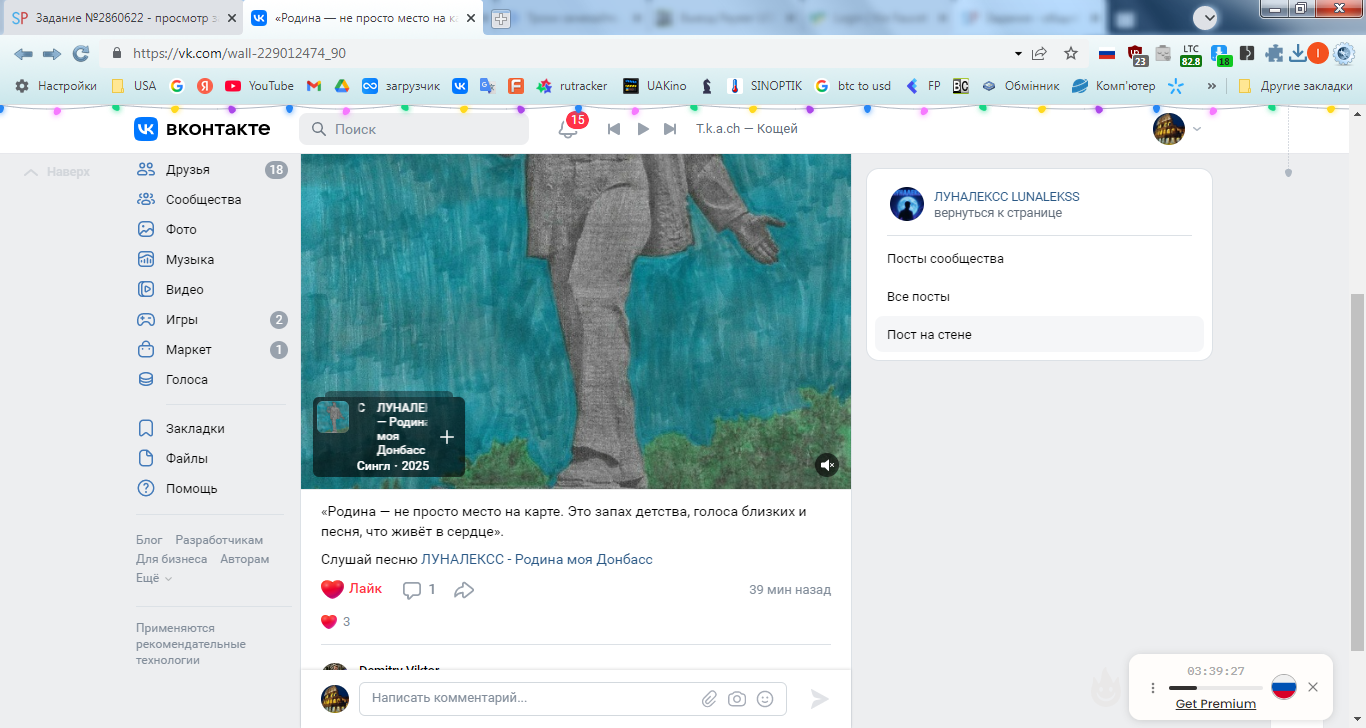Select Посты сообщества filter
Image resolution: width=1366 pixels, height=728 pixels.
click(1039, 259)
